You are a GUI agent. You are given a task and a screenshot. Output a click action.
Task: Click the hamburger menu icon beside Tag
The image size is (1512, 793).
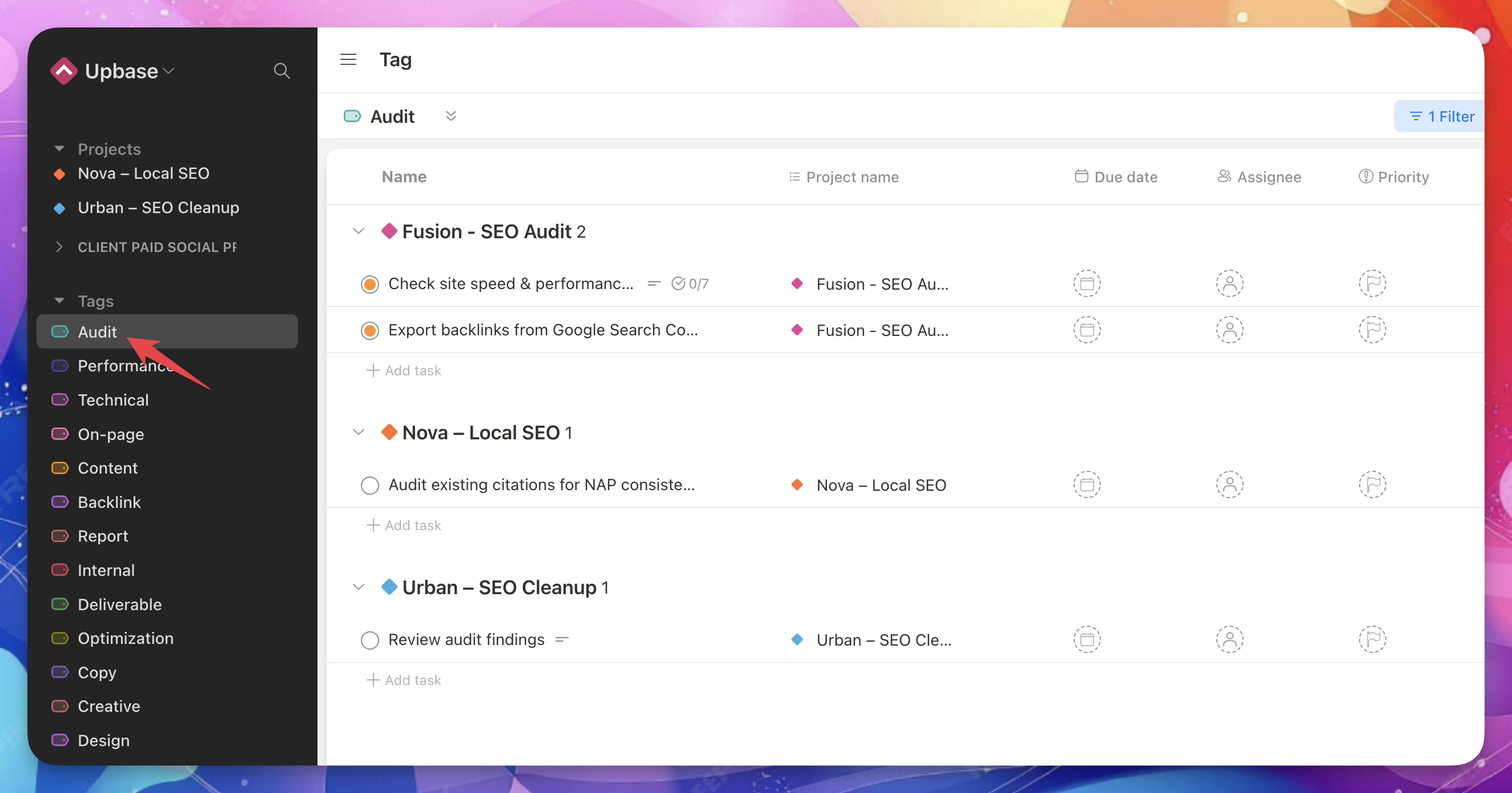[348, 59]
